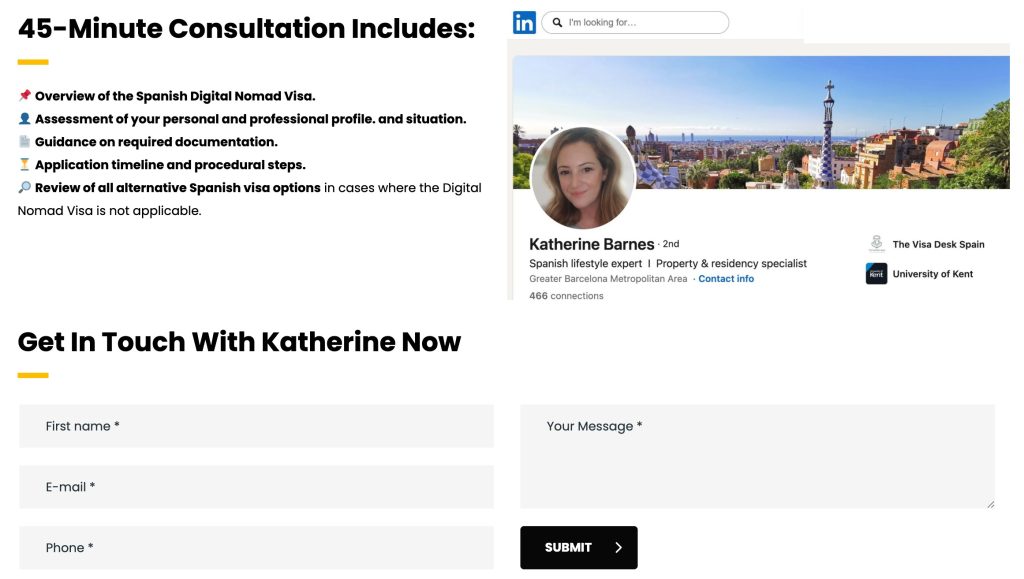Click the arrow on the Submit button
Image resolution: width=1024 pixels, height=579 pixels.
coord(618,548)
